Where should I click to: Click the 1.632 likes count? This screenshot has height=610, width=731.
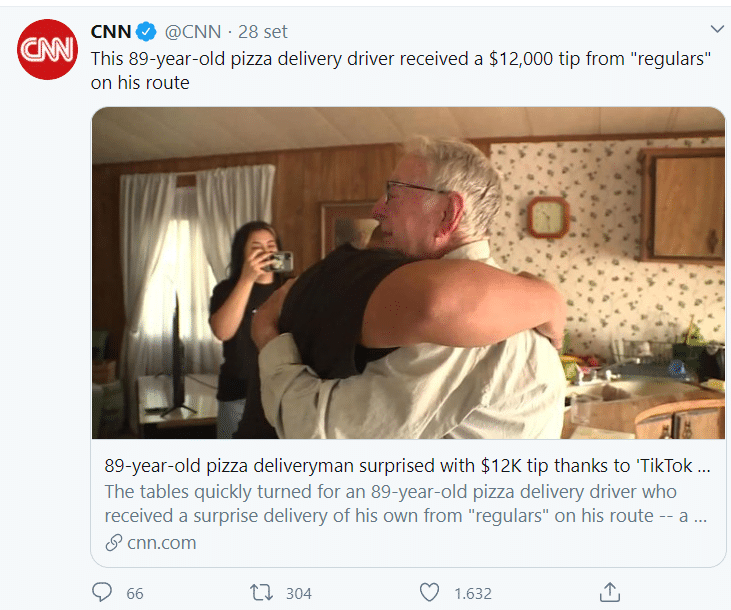(472, 593)
